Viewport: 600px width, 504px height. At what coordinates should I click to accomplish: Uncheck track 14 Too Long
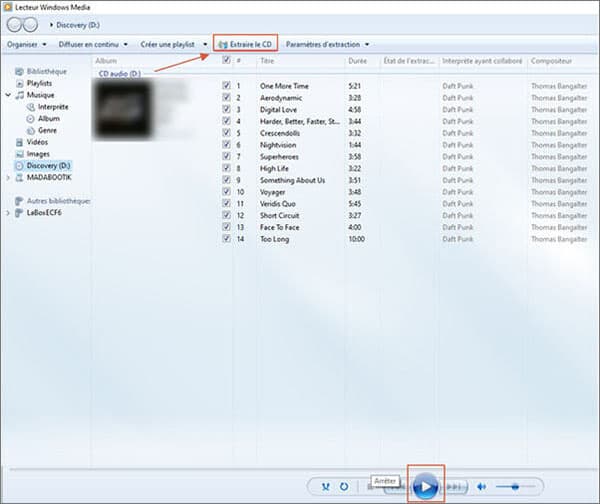(227, 238)
